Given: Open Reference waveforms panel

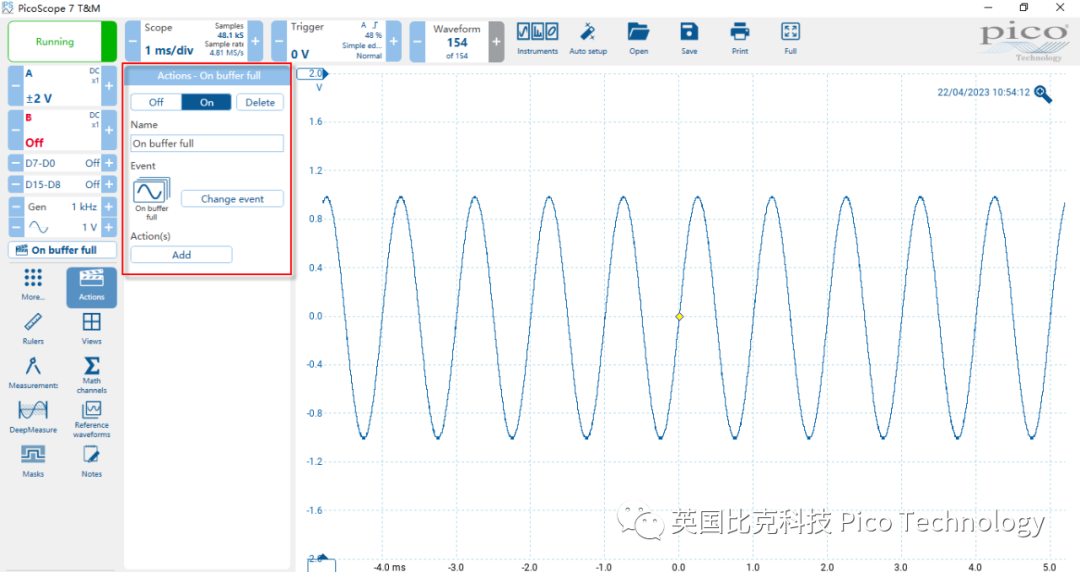Looking at the screenshot, I should (92, 418).
